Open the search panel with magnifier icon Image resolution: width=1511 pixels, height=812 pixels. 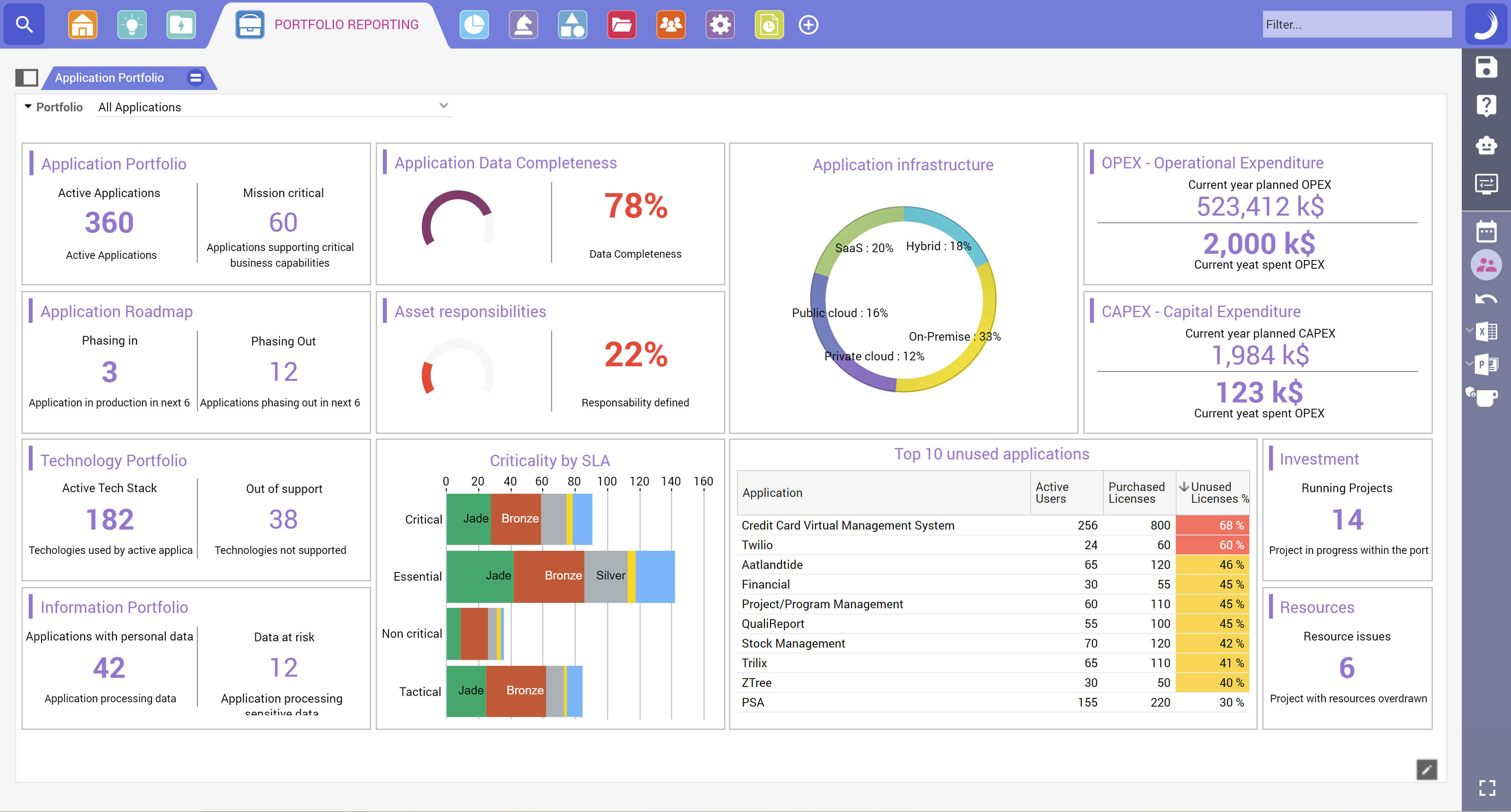(x=24, y=25)
